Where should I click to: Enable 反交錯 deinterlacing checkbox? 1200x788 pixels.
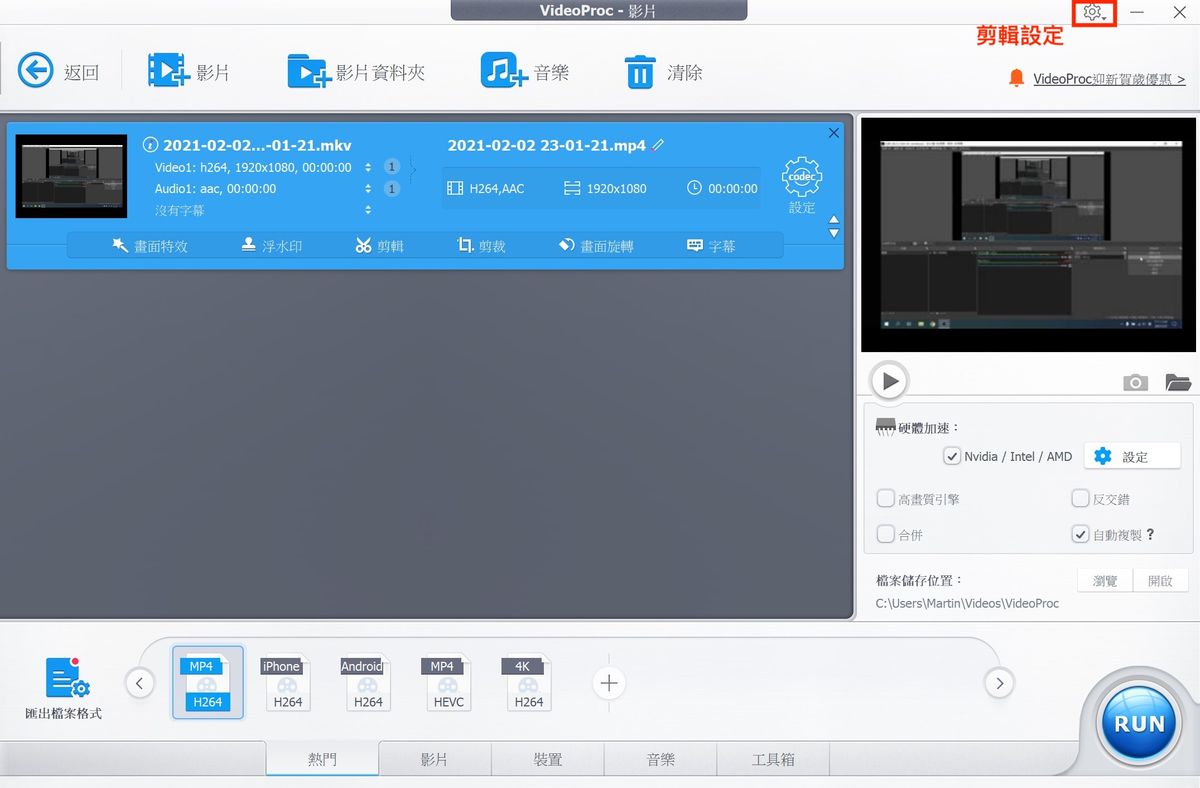click(1080, 498)
